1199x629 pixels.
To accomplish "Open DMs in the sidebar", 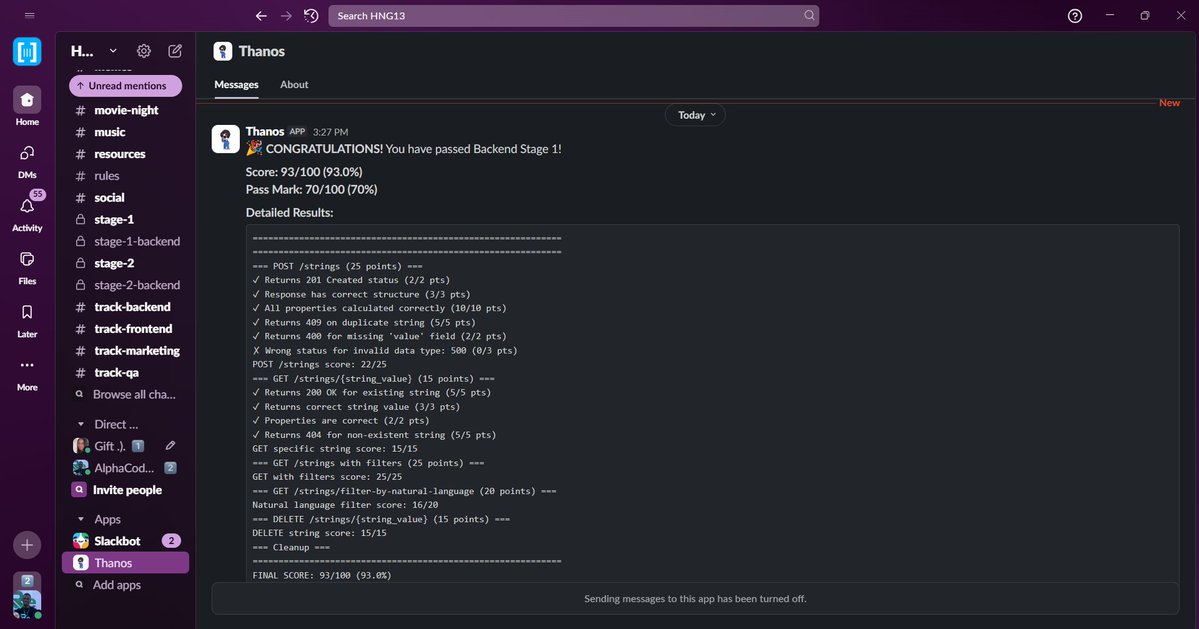I will point(27,161).
